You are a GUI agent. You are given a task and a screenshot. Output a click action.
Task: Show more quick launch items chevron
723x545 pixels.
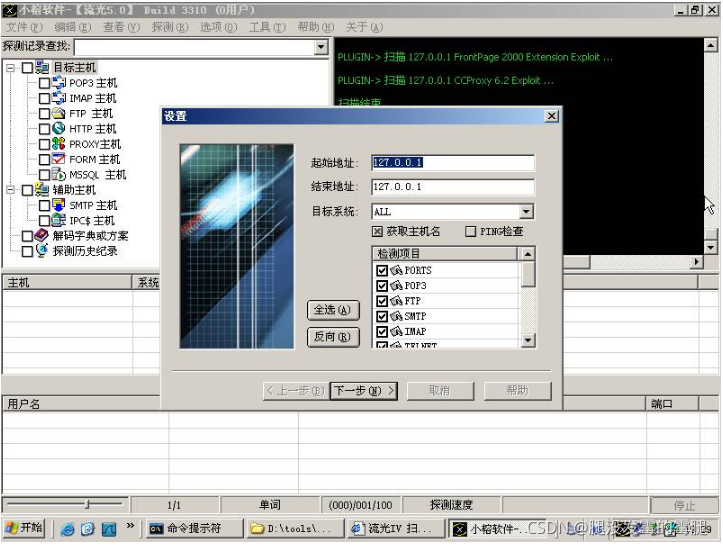point(130,525)
